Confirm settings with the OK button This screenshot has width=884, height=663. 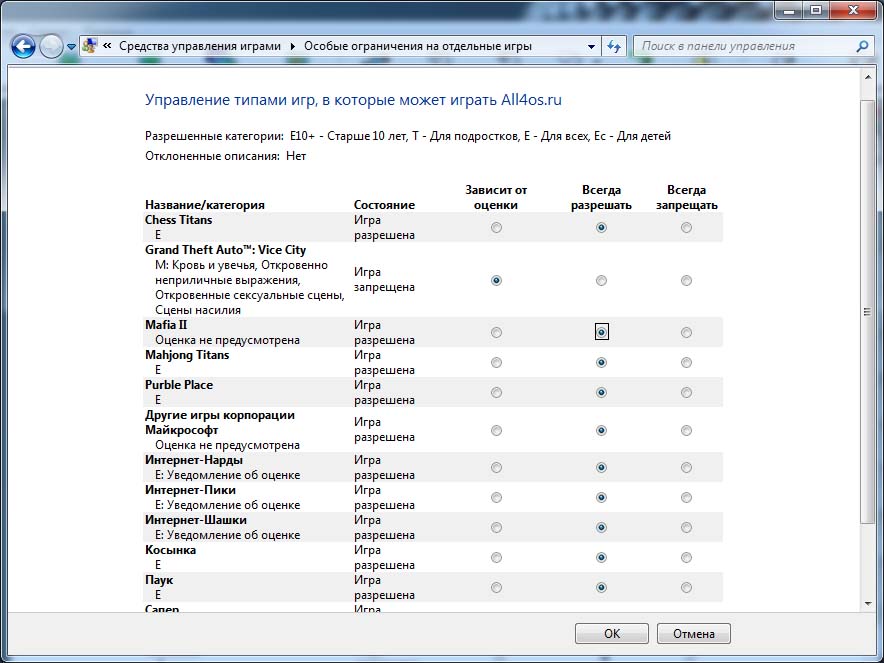tap(612, 634)
